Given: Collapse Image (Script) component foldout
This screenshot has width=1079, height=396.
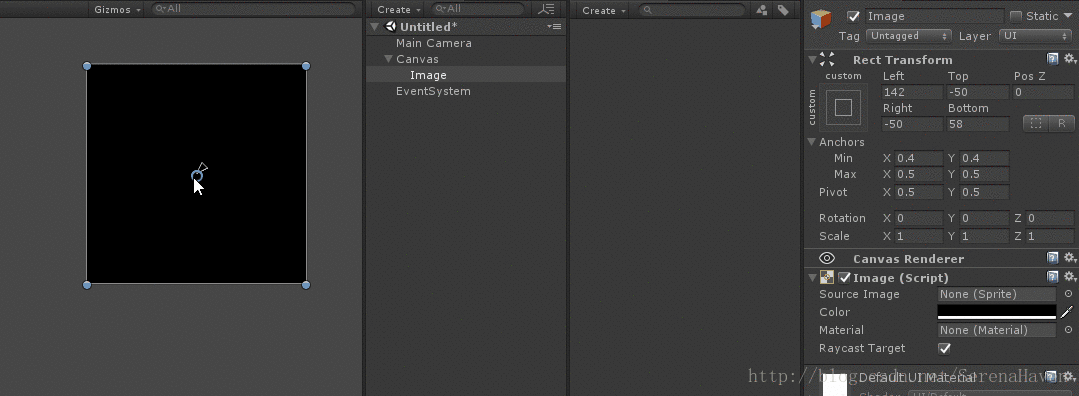Looking at the screenshot, I should click(x=812, y=278).
